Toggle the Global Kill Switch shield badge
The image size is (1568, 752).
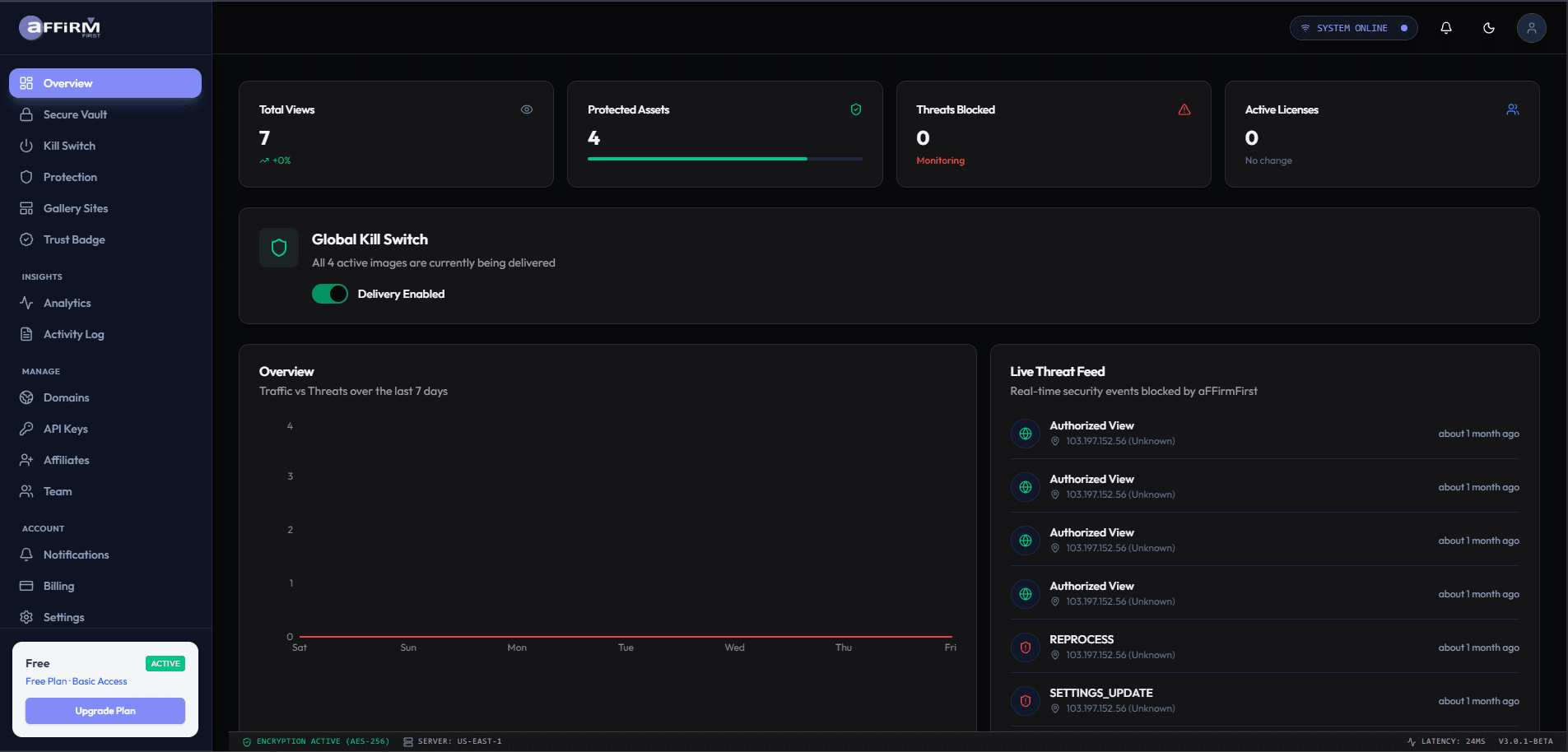click(x=279, y=248)
